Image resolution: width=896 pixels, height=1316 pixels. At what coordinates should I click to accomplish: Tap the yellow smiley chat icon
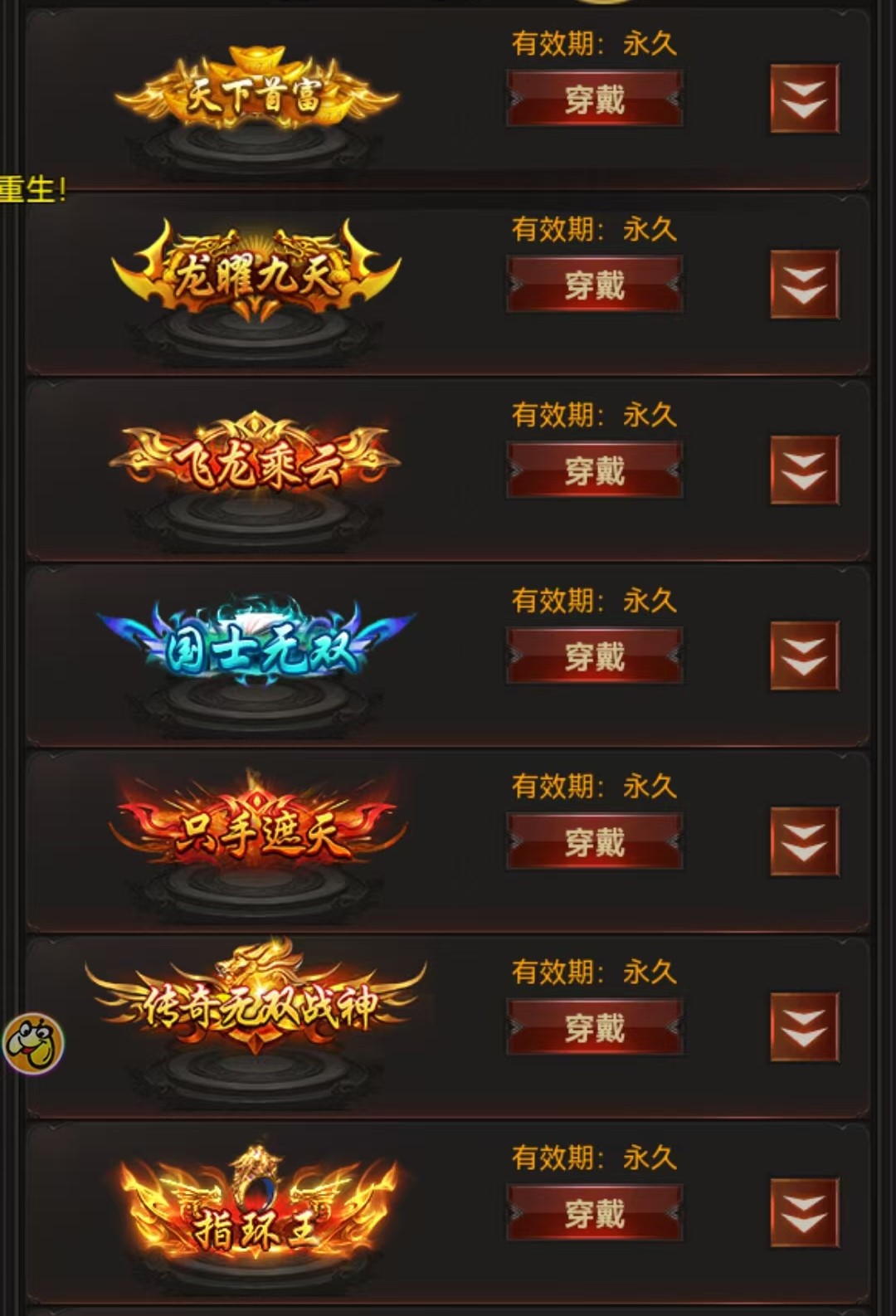coord(33,1043)
